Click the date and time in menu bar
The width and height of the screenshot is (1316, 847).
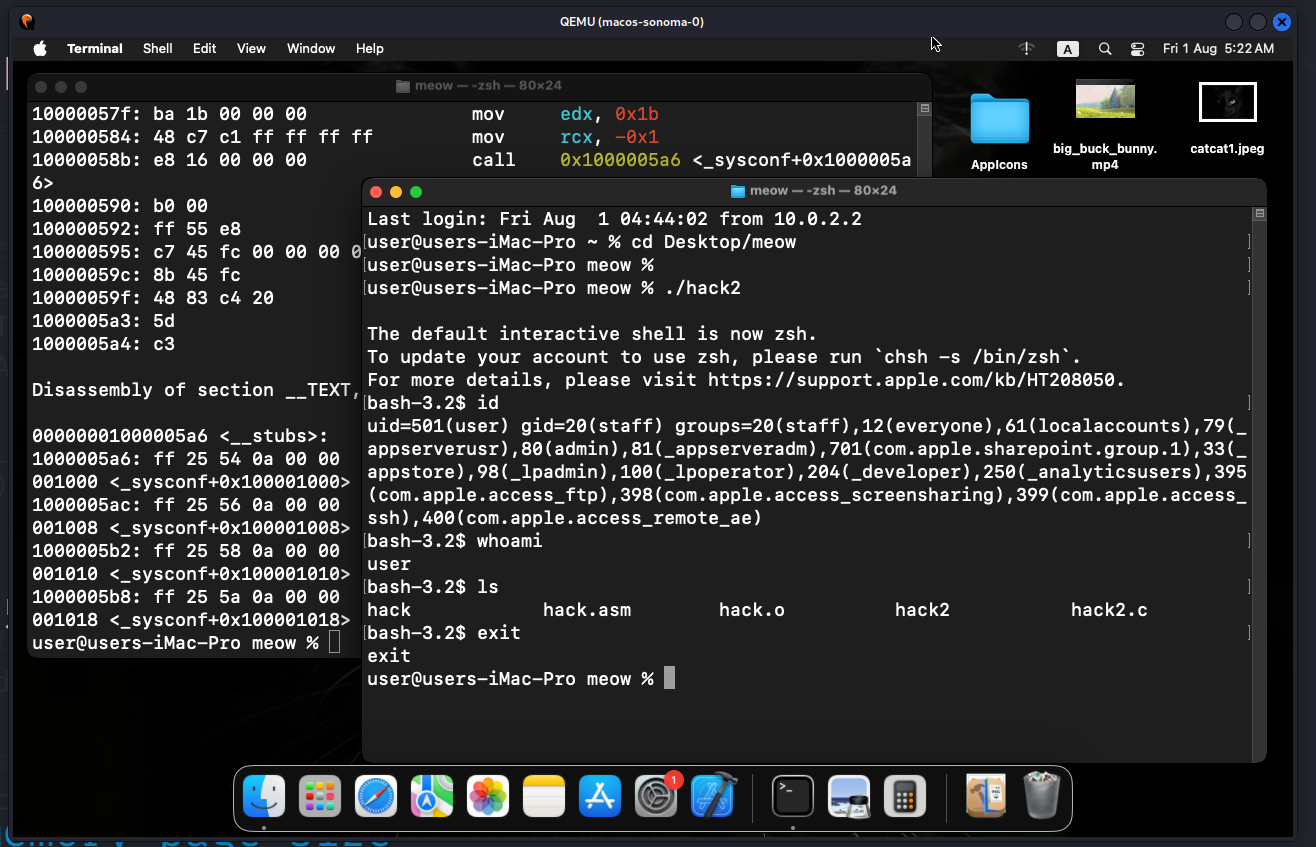(1218, 48)
